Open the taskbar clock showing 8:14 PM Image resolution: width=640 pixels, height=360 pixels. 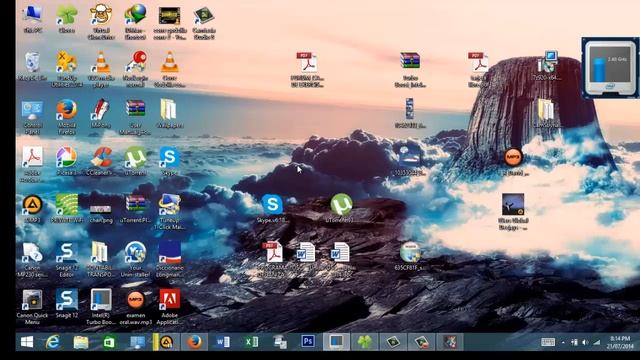coord(620,342)
